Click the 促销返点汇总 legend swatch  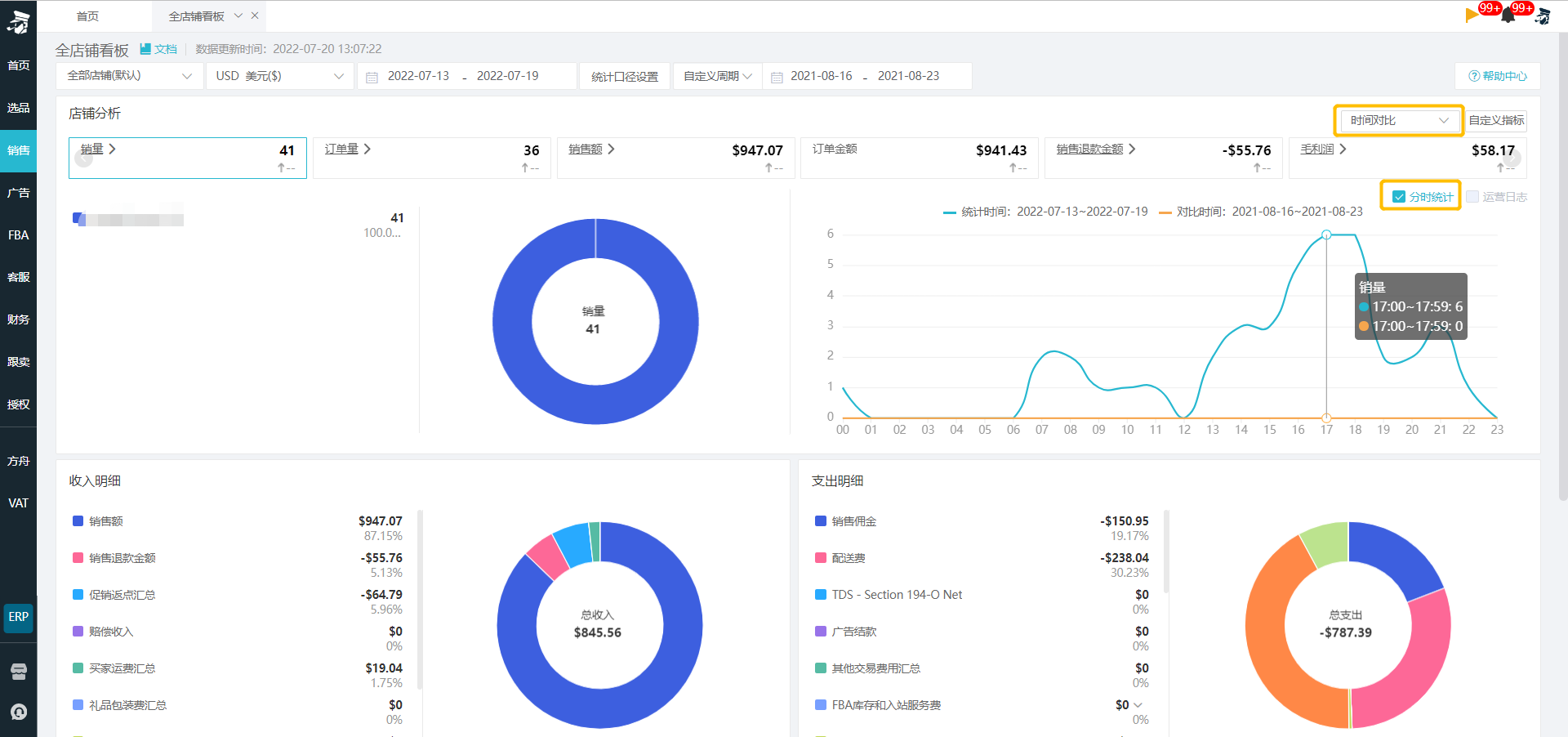point(78,594)
